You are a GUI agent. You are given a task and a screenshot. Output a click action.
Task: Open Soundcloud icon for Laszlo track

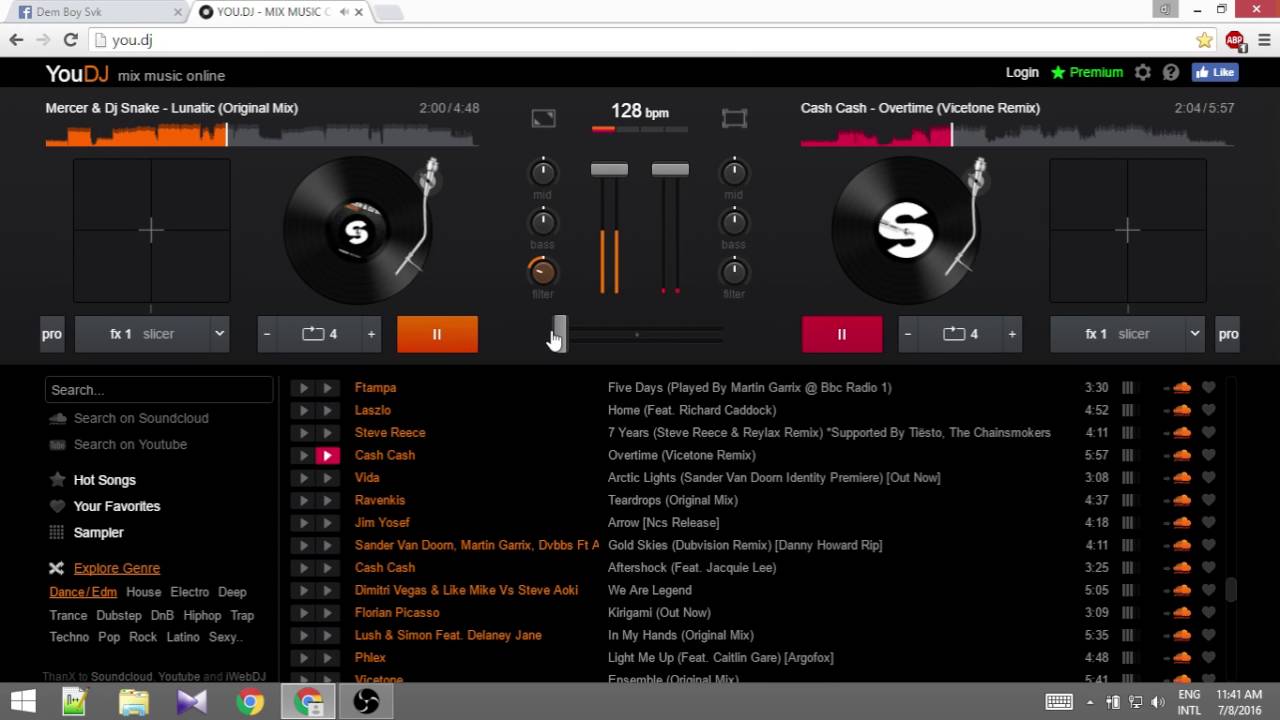[x=1182, y=410]
